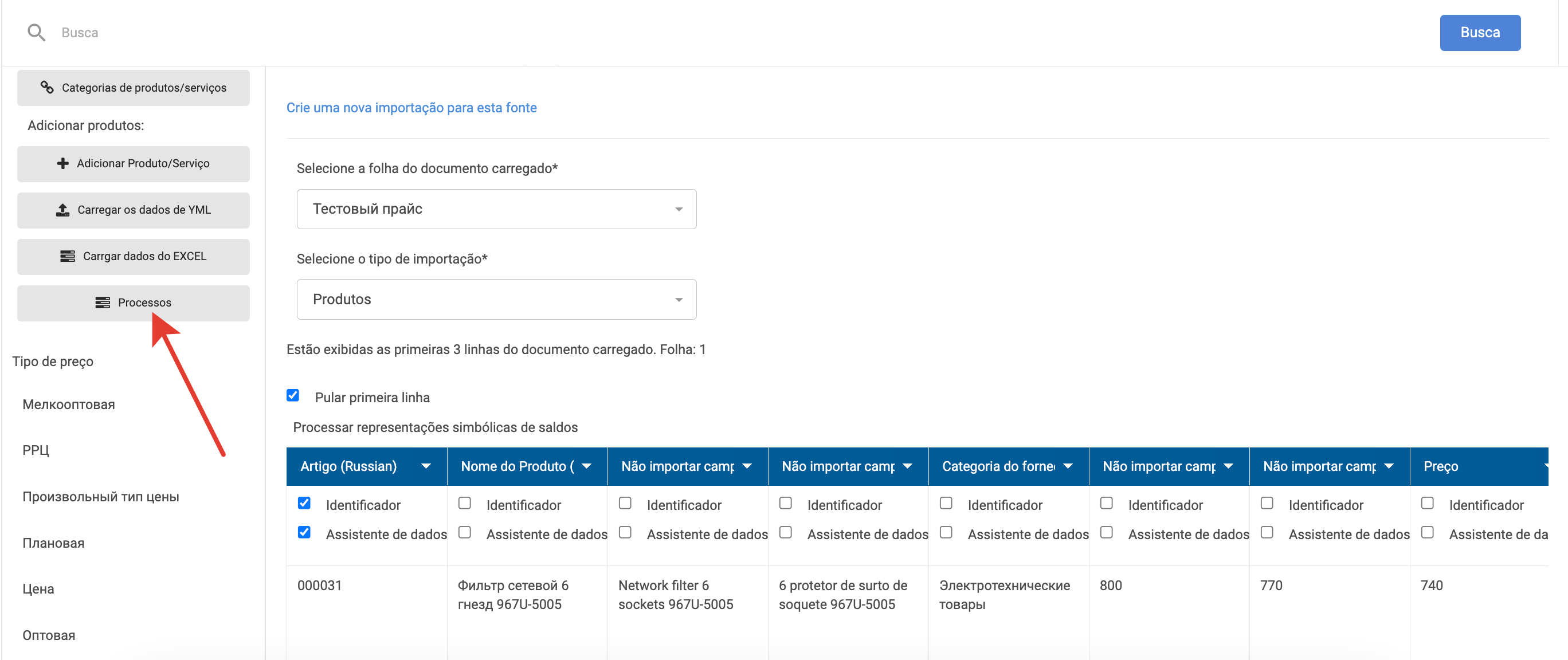Click the list icon on Processos
This screenshot has height=660, width=1568.
pos(102,302)
